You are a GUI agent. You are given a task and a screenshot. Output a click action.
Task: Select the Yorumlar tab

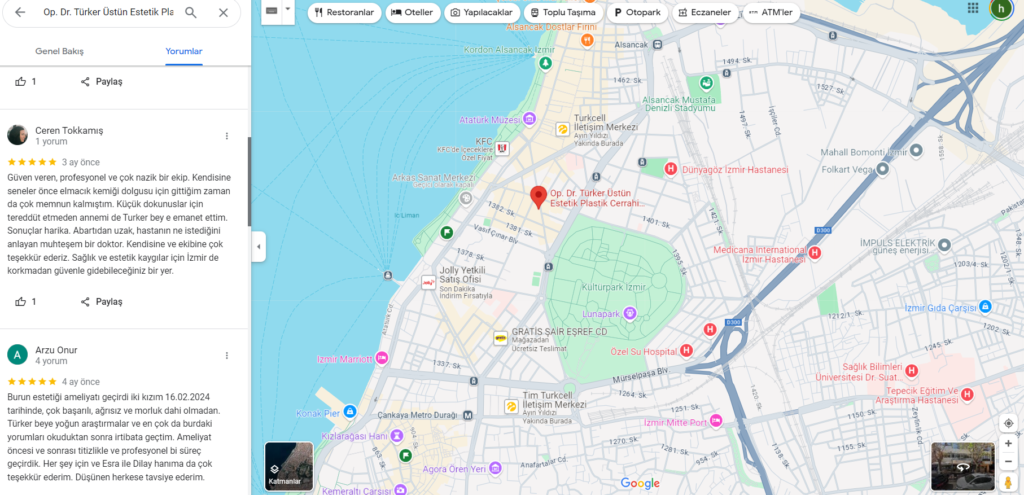tap(184, 51)
